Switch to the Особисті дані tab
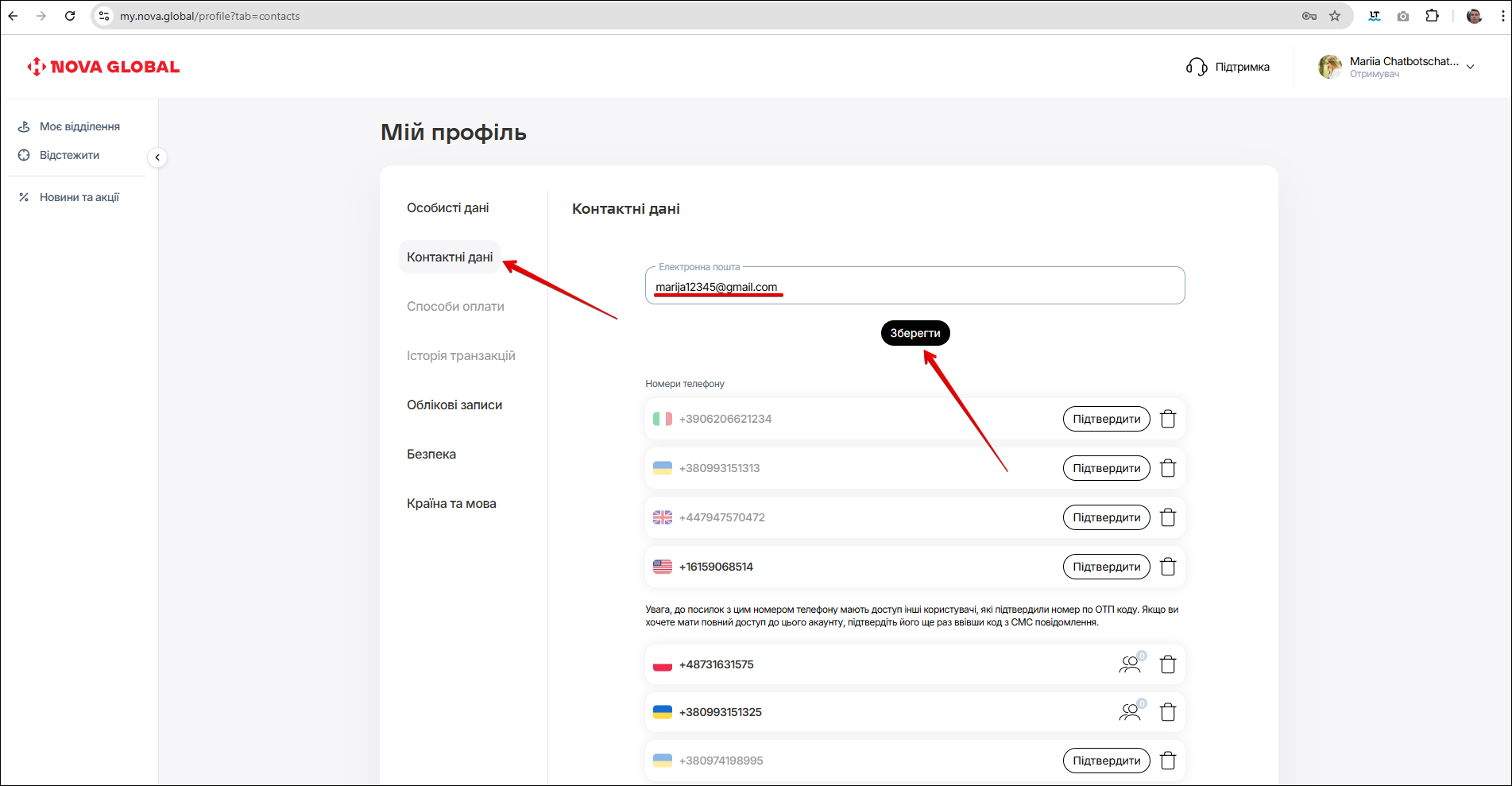This screenshot has height=786, width=1512. [447, 208]
